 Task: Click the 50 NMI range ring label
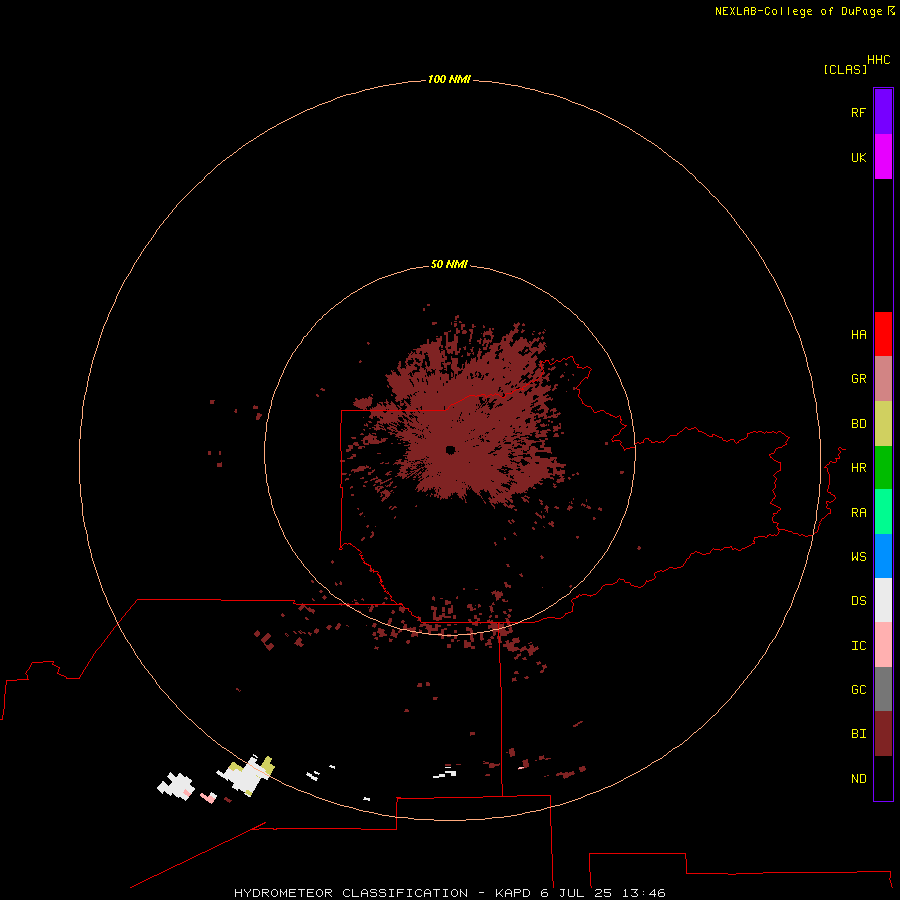click(x=449, y=264)
